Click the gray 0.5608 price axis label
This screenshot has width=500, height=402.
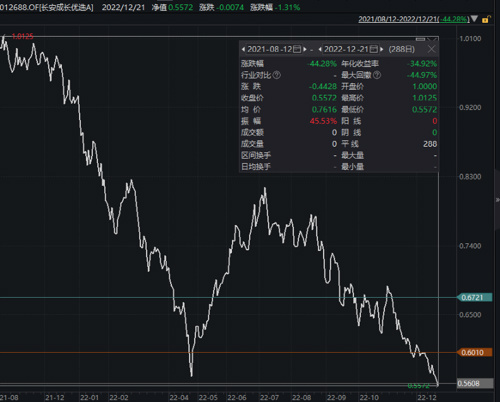pos(475,383)
